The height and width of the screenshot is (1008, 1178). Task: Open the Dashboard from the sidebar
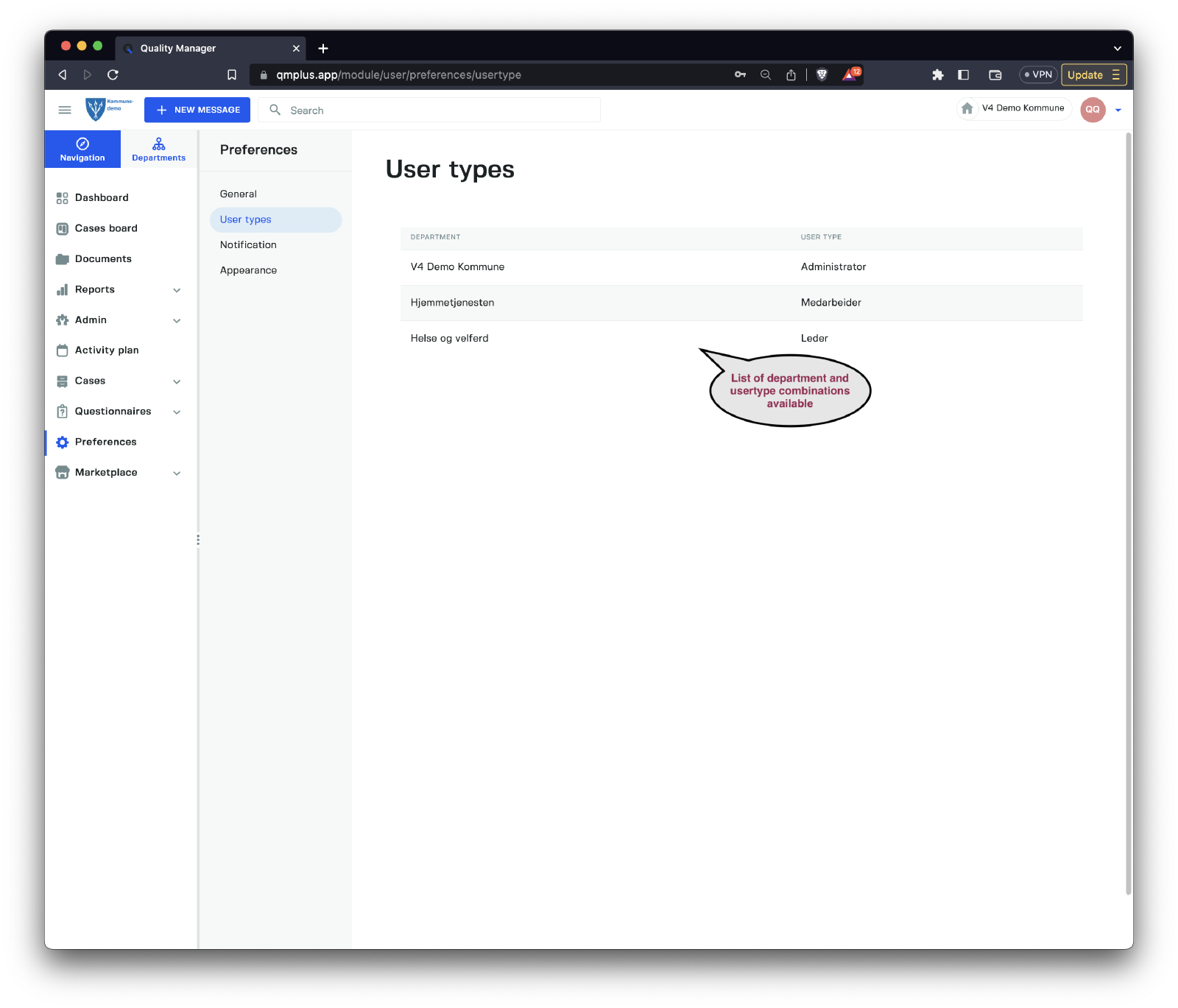(101, 197)
